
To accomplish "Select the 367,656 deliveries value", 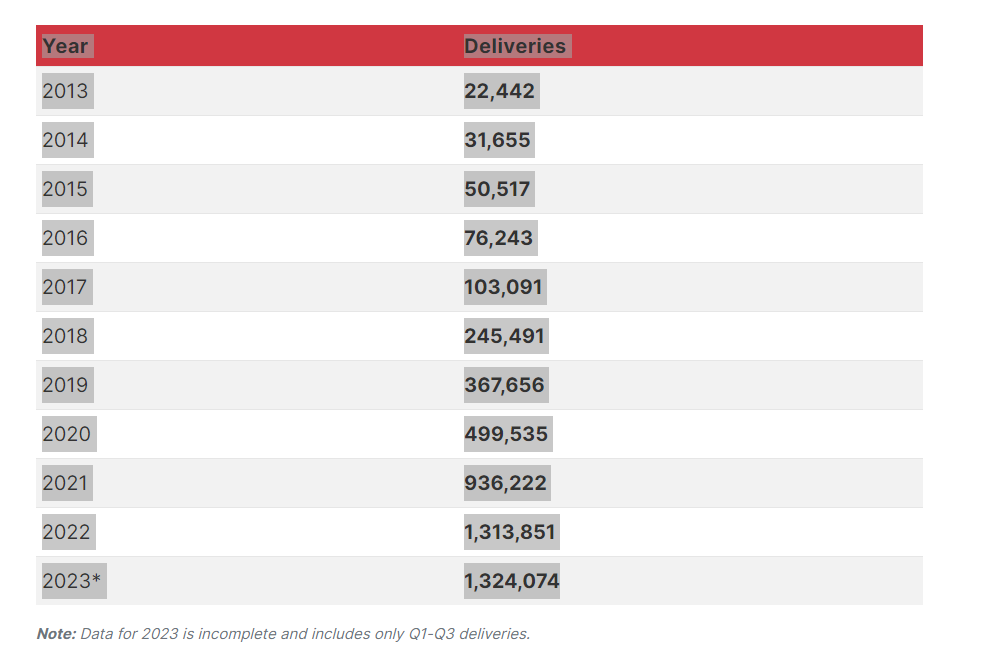I will click(506, 385).
